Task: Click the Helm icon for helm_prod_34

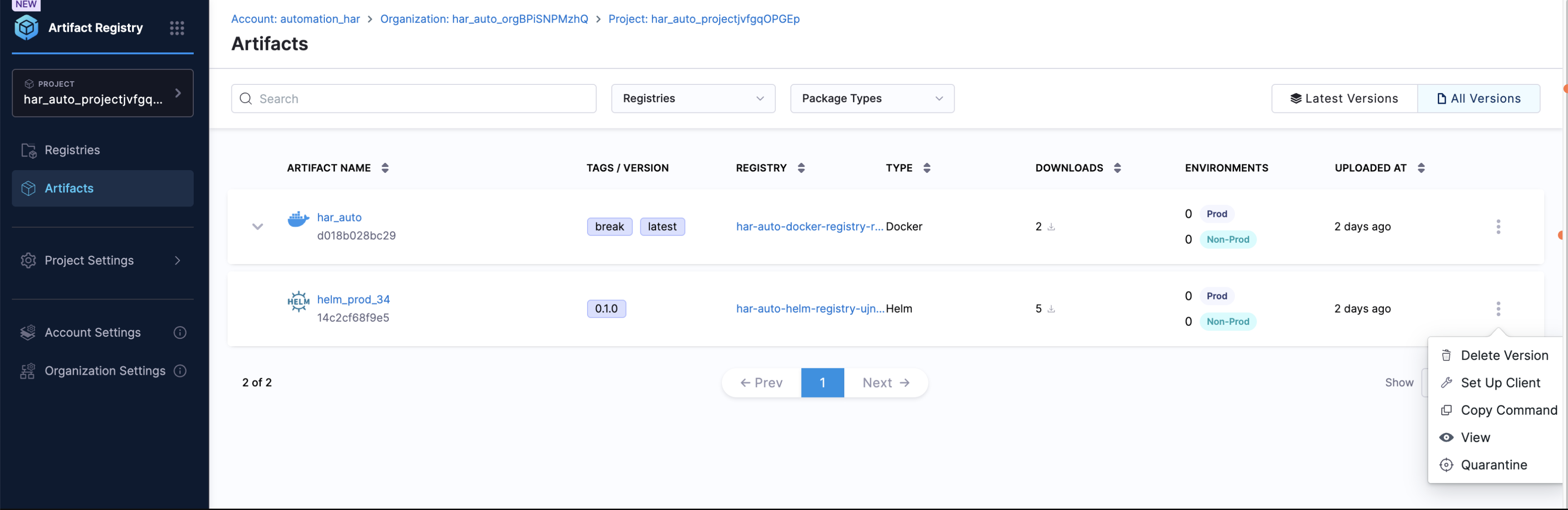Action: (298, 301)
